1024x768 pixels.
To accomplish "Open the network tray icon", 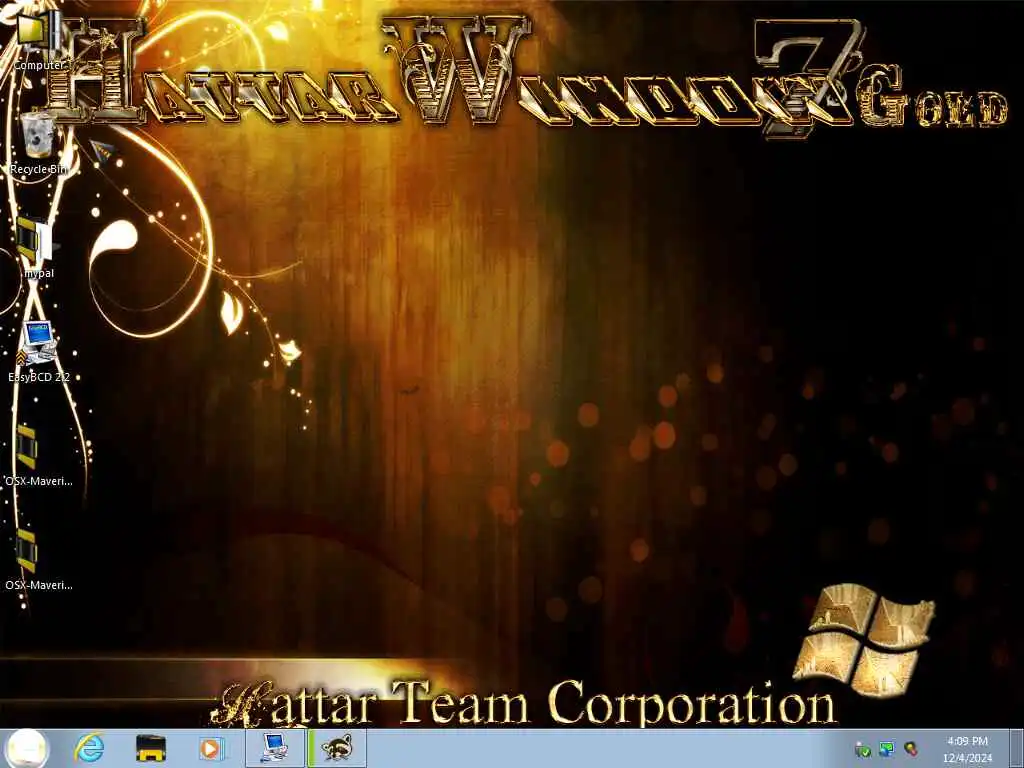I will (886, 749).
